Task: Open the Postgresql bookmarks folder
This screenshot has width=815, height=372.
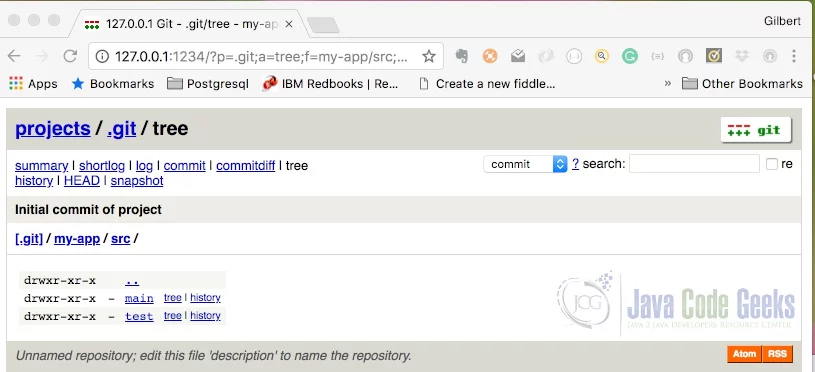Action: coord(208,84)
